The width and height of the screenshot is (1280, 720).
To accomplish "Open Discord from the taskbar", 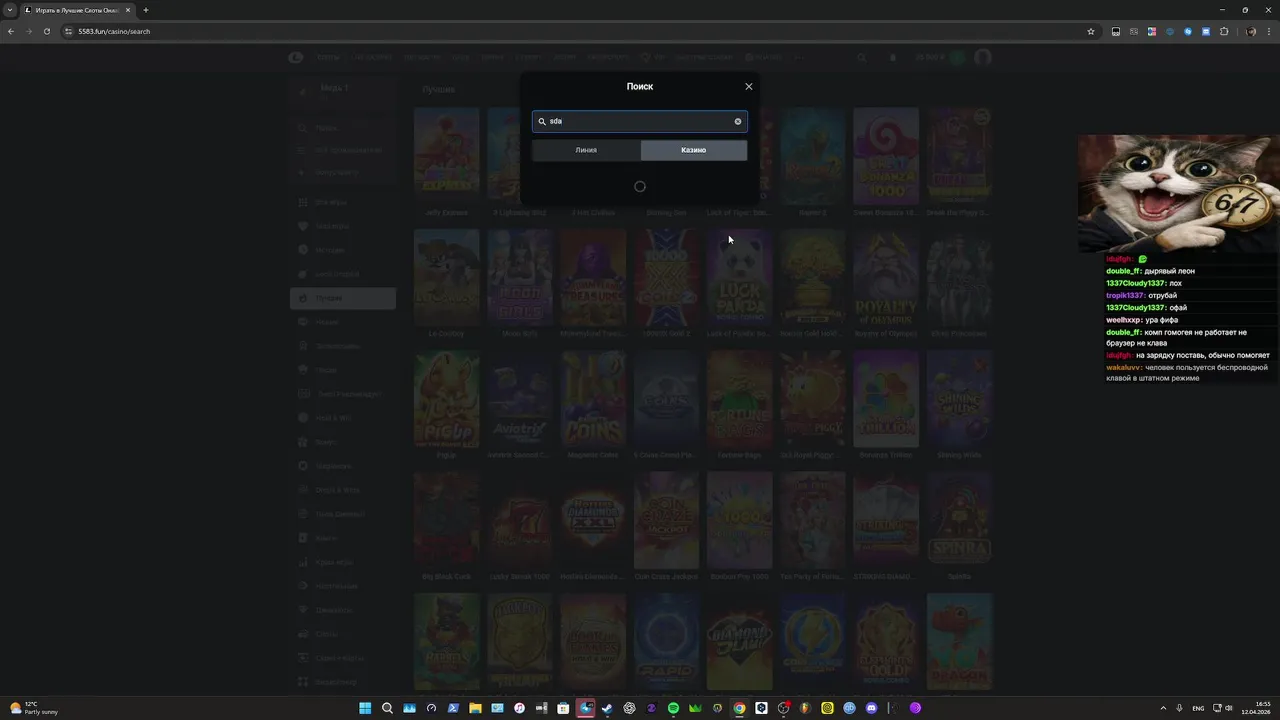I will pyautogui.click(x=871, y=708).
